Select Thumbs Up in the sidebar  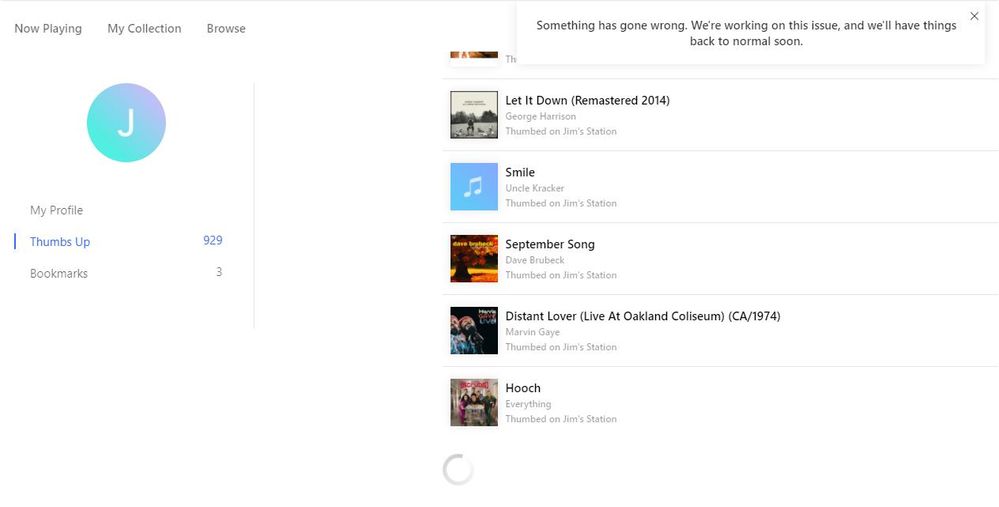coord(60,242)
